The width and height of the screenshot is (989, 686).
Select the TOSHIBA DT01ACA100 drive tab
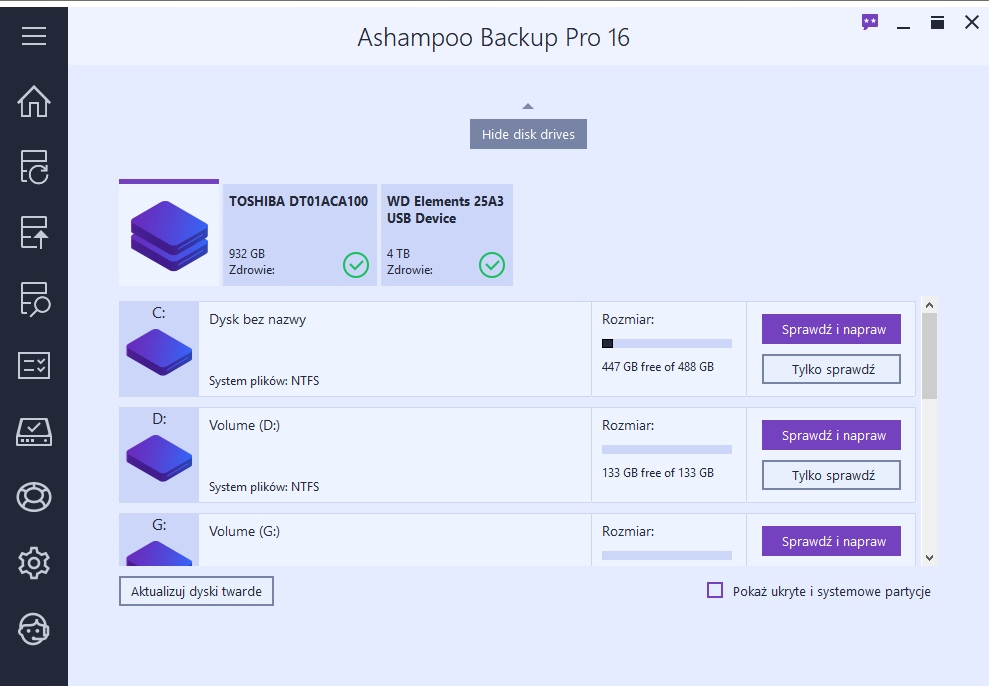pyautogui.click(x=299, y=235)
